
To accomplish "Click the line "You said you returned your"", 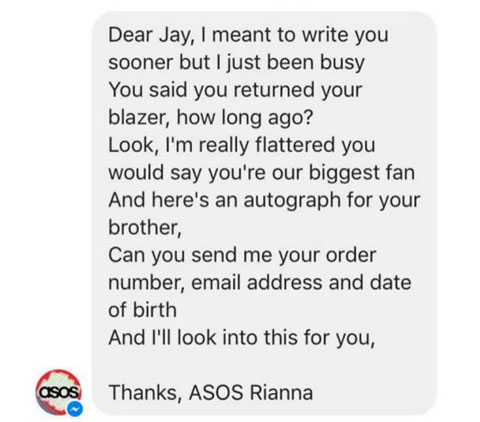I will coord(235,90).
